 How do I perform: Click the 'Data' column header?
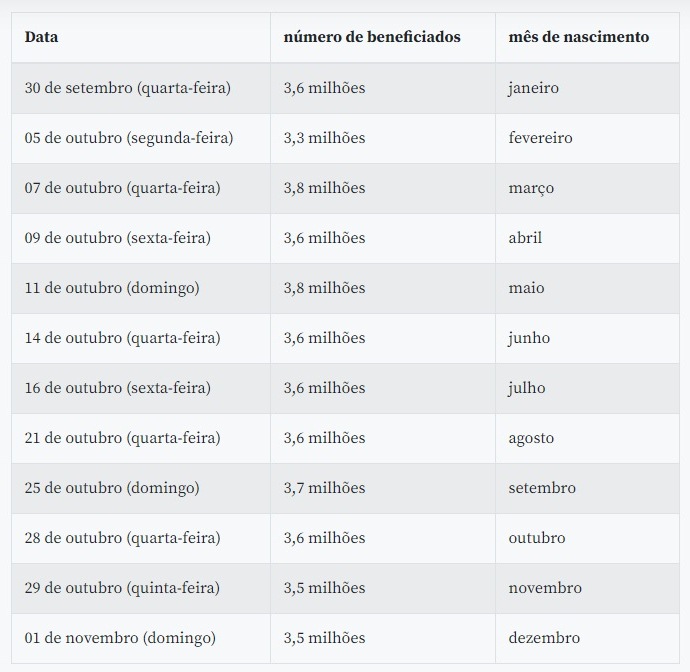click(x=141, y=37)
